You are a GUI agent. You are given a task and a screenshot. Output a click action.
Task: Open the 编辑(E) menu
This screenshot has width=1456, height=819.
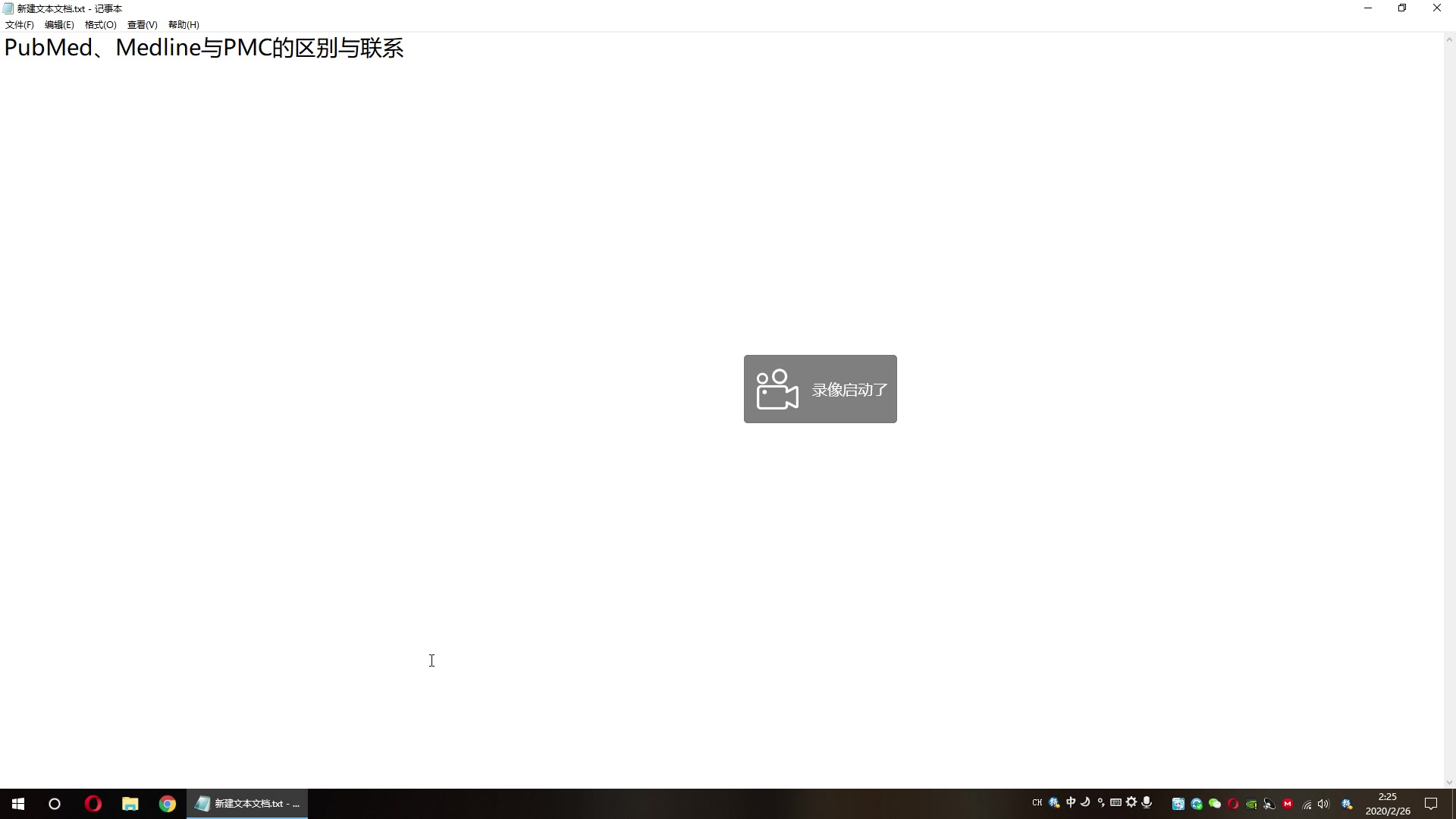tap(59, 25)
